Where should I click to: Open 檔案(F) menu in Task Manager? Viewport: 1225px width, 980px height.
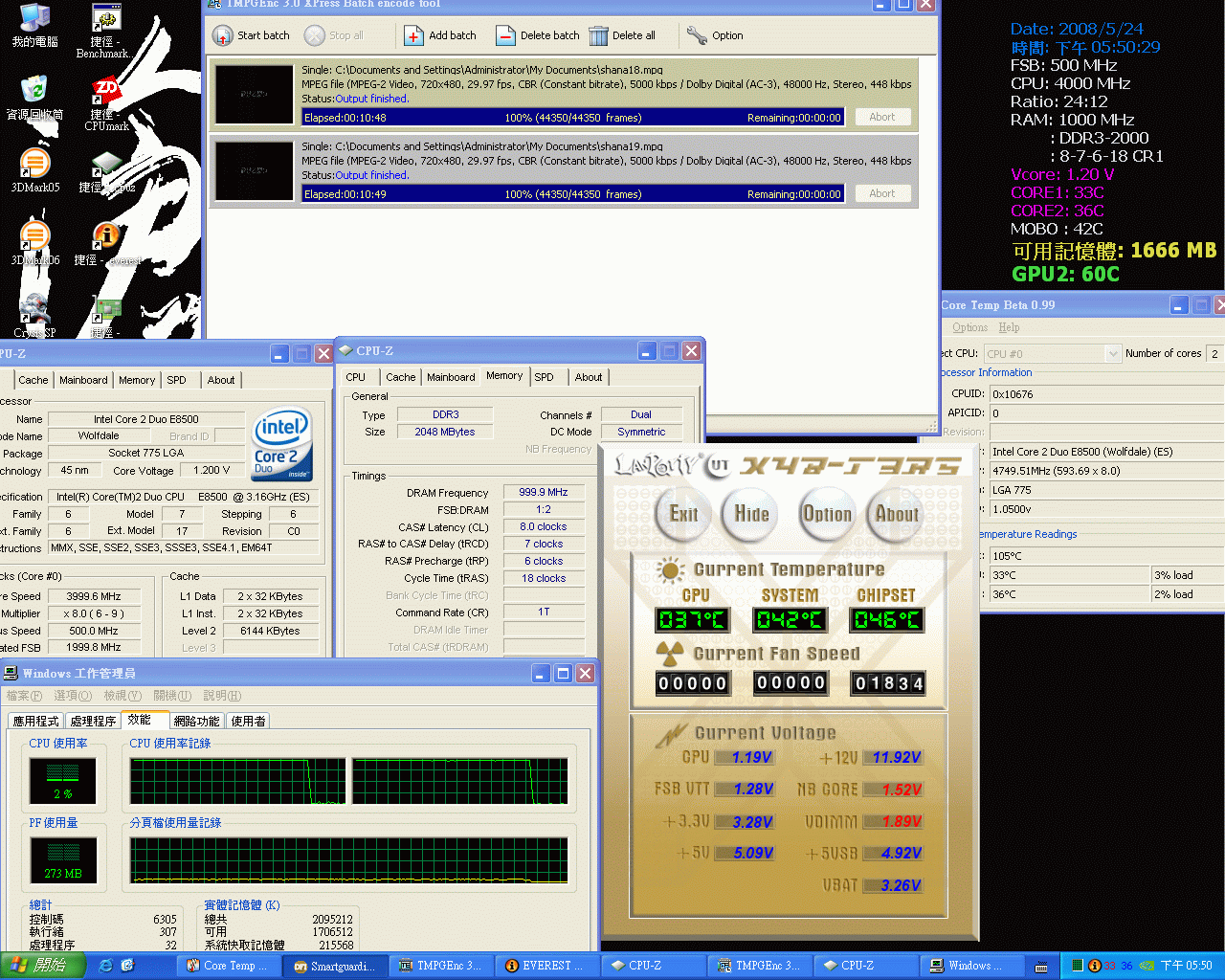click(x=24, y=696)
